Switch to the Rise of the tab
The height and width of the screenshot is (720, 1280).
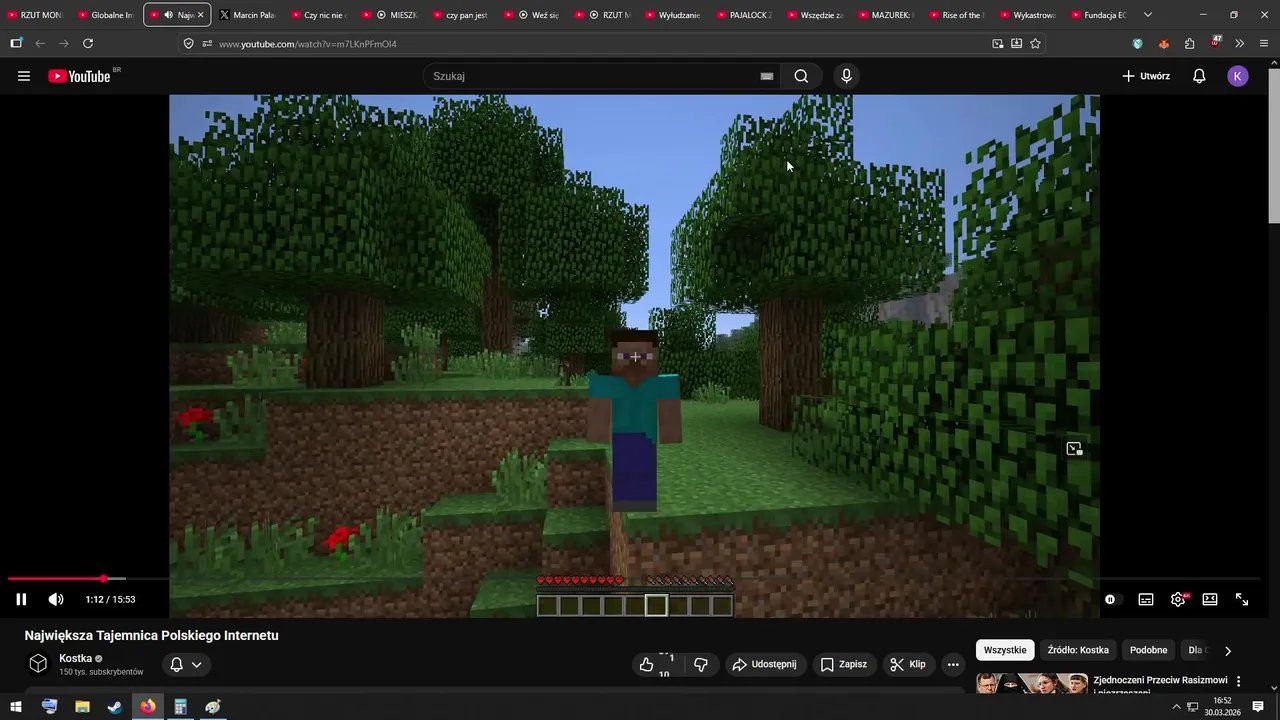(x=956, y=15)
